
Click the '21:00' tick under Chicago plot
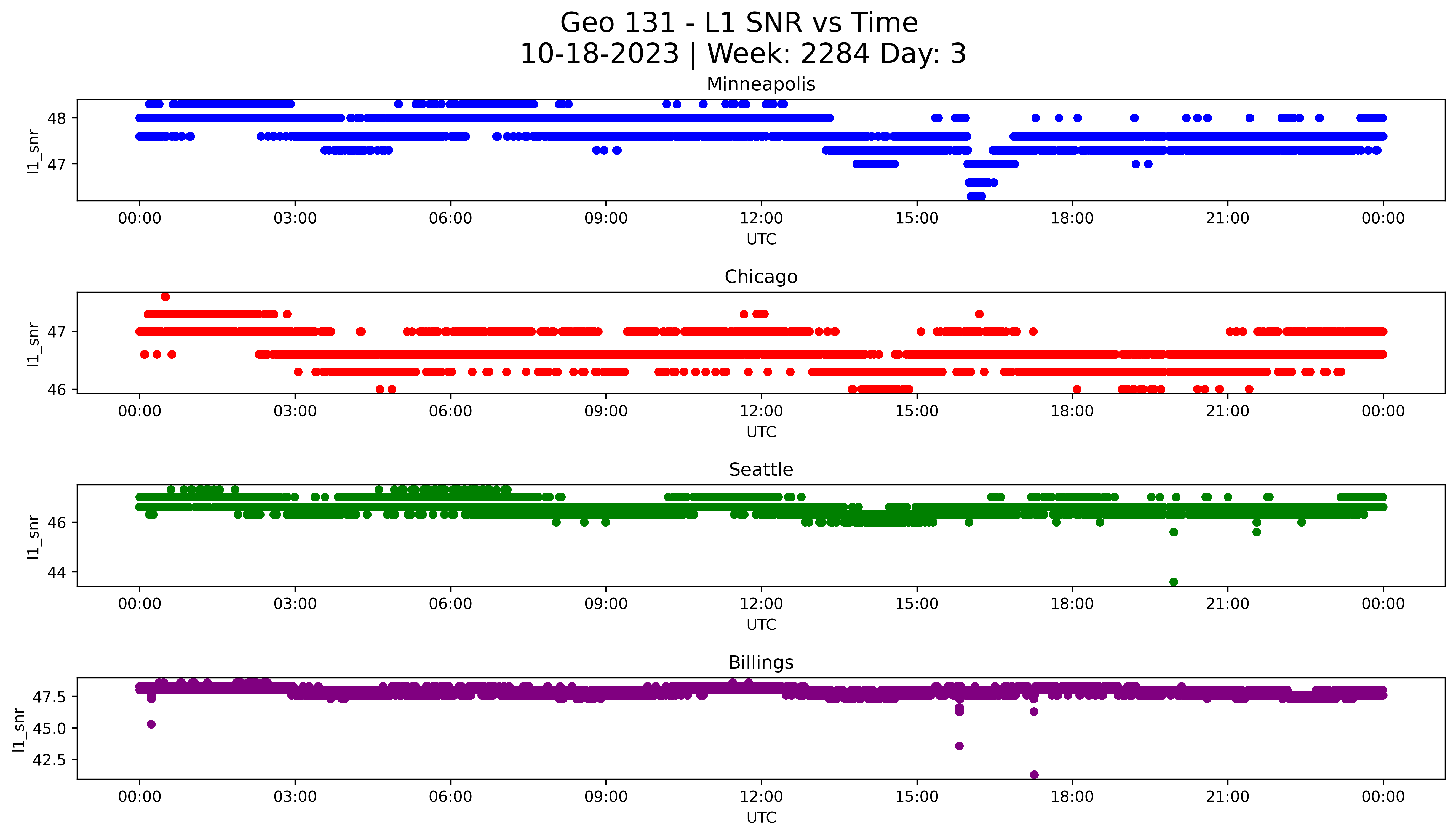tap(1228, 411)
